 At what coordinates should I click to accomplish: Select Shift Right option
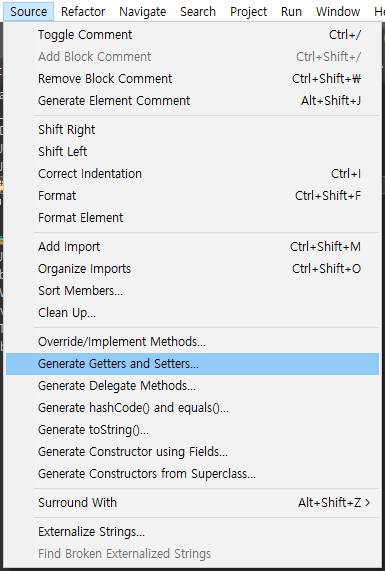tap(192, 130)
